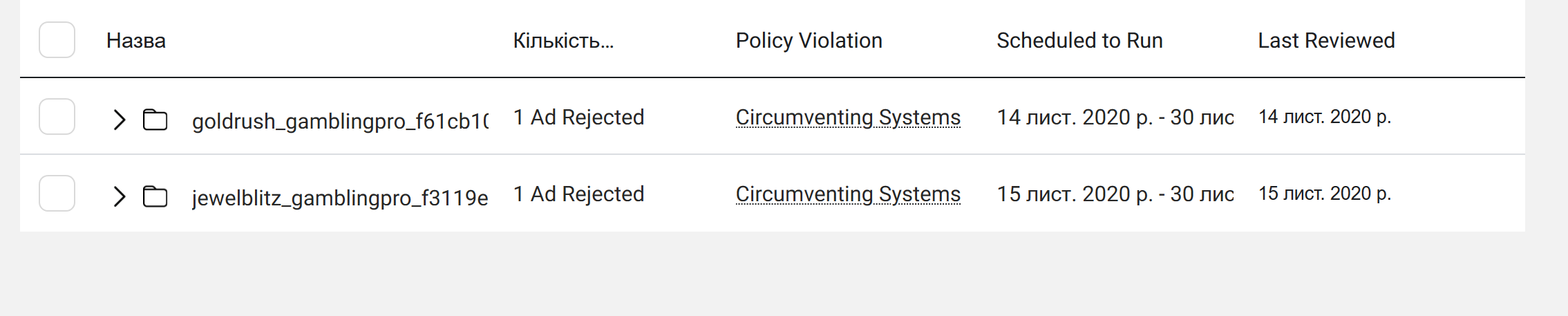Open Circumventing Systems link in goldrush row

coord(848,118)
